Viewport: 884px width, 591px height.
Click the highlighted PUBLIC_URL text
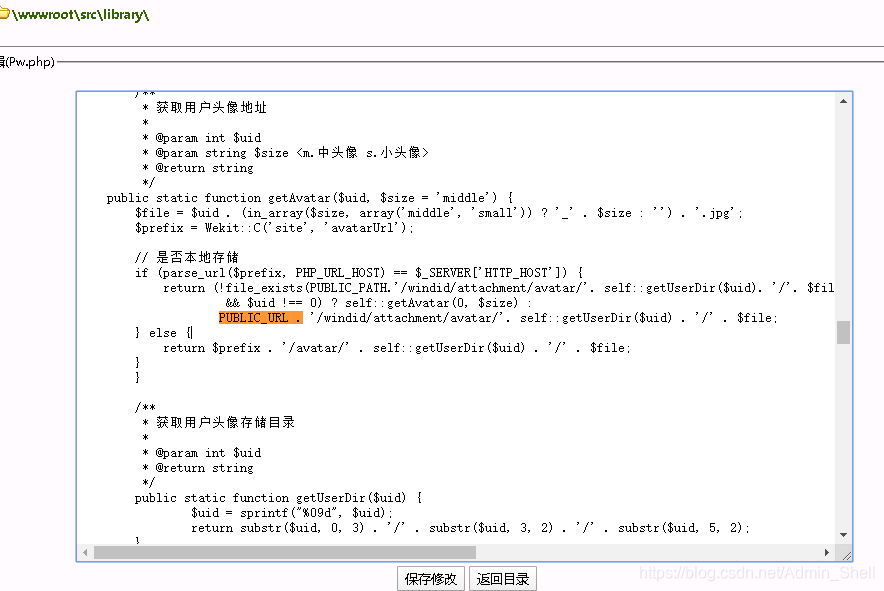click(x=260, y=318)
